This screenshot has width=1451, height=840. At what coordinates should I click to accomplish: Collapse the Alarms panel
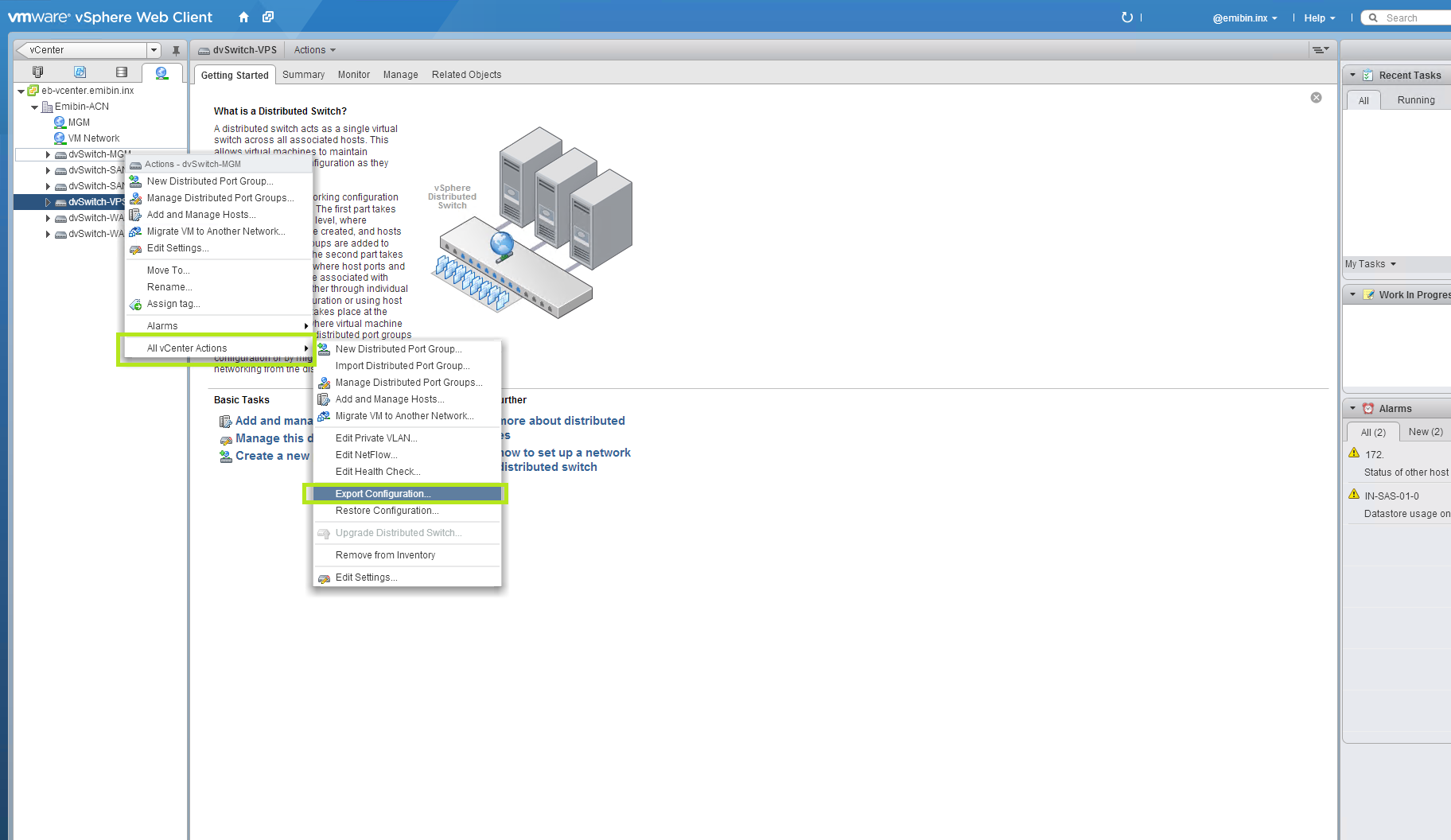[x=1352, y=408]
